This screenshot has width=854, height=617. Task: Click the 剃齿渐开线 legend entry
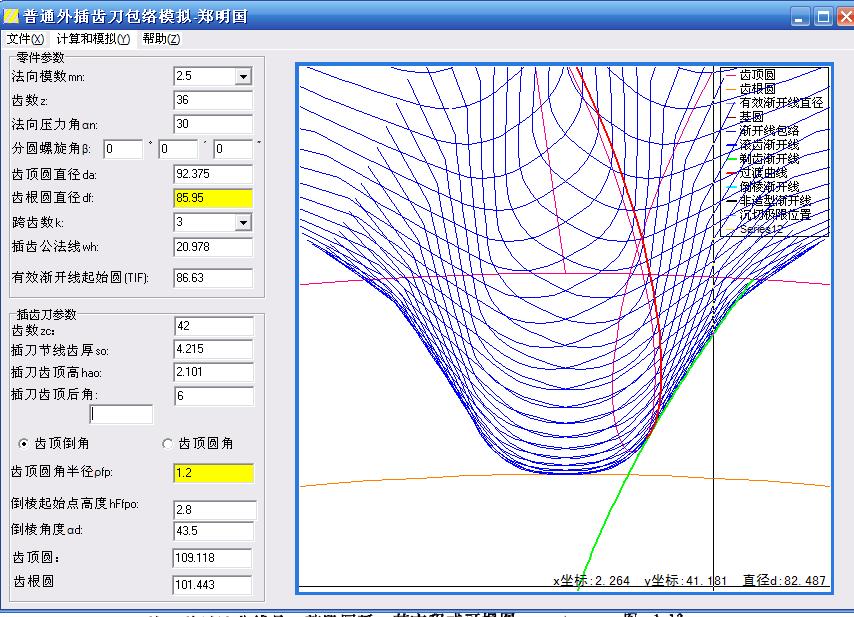coord(763,159)
